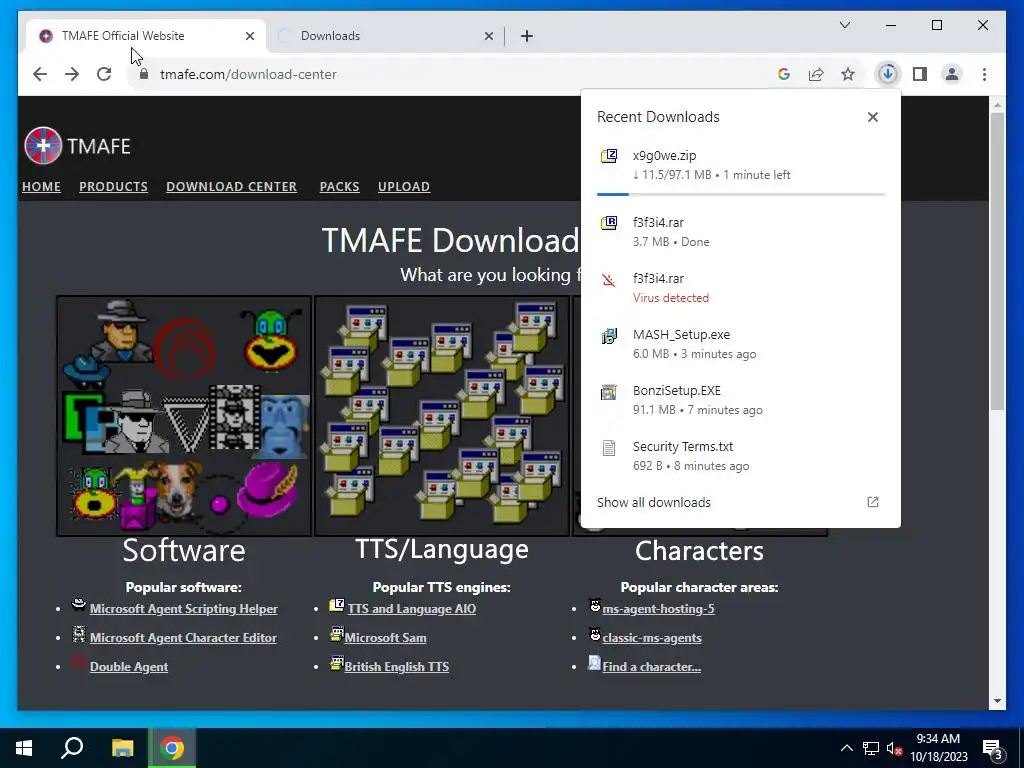The height and width of the screenshot is (768, 1024).
Task: Open the Microsoft Sam link
Action: pos(385,638)
